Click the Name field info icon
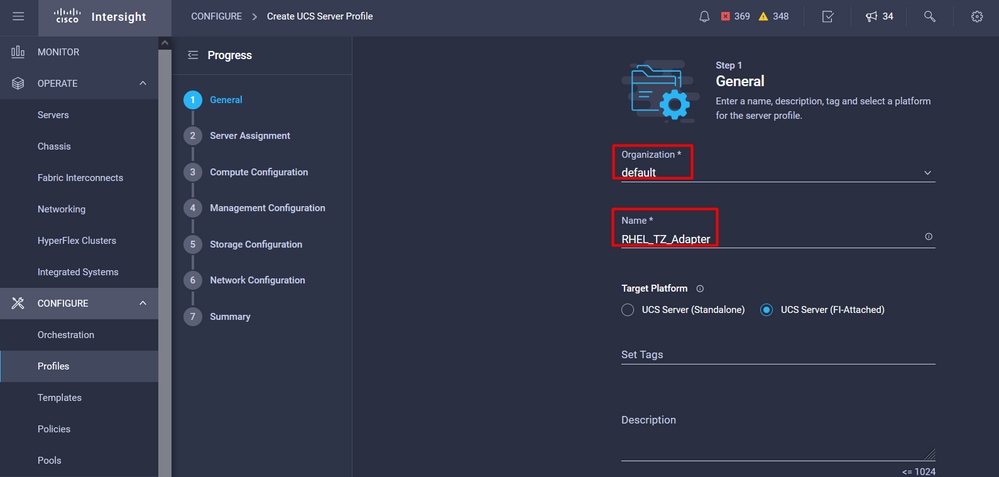This screenshot has height=477, width=999. pyautogui.click(x=928, y=236)
